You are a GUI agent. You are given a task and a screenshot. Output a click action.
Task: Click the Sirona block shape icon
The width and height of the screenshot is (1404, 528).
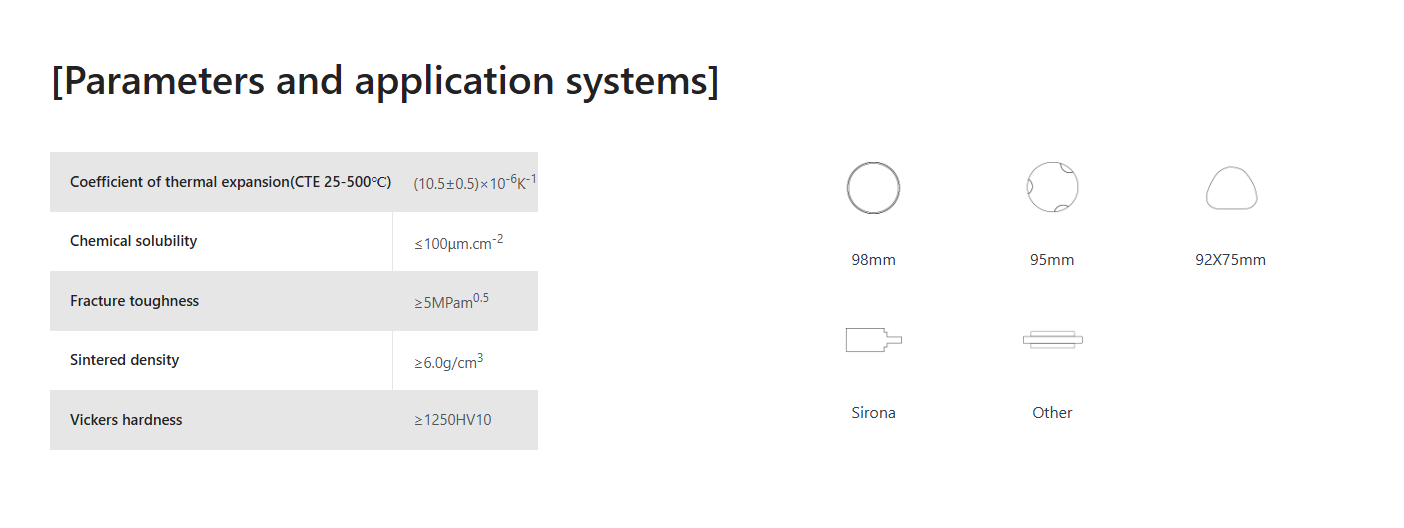point(873,340)
